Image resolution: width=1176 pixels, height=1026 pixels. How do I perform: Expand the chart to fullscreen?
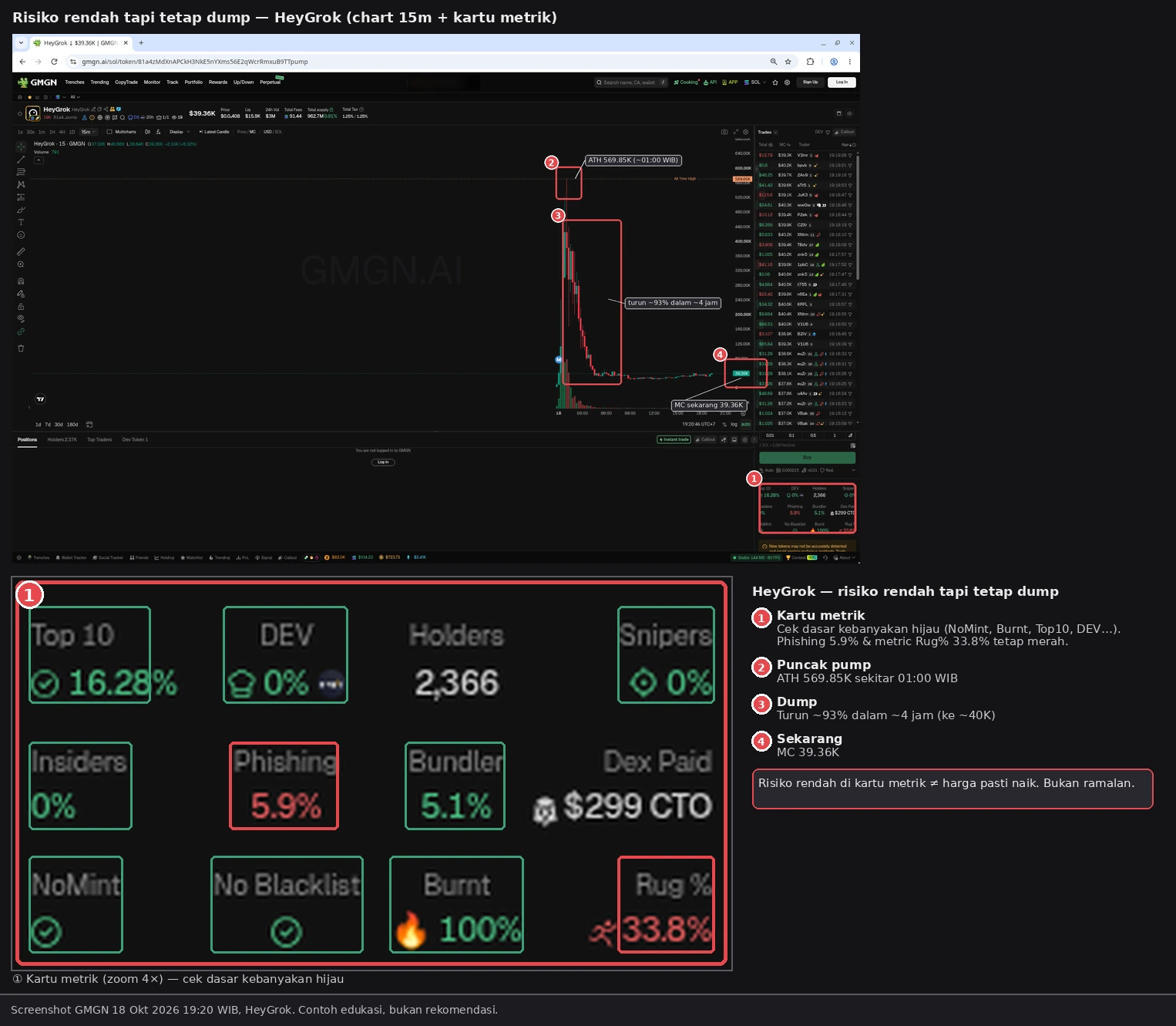coord(735,132)
